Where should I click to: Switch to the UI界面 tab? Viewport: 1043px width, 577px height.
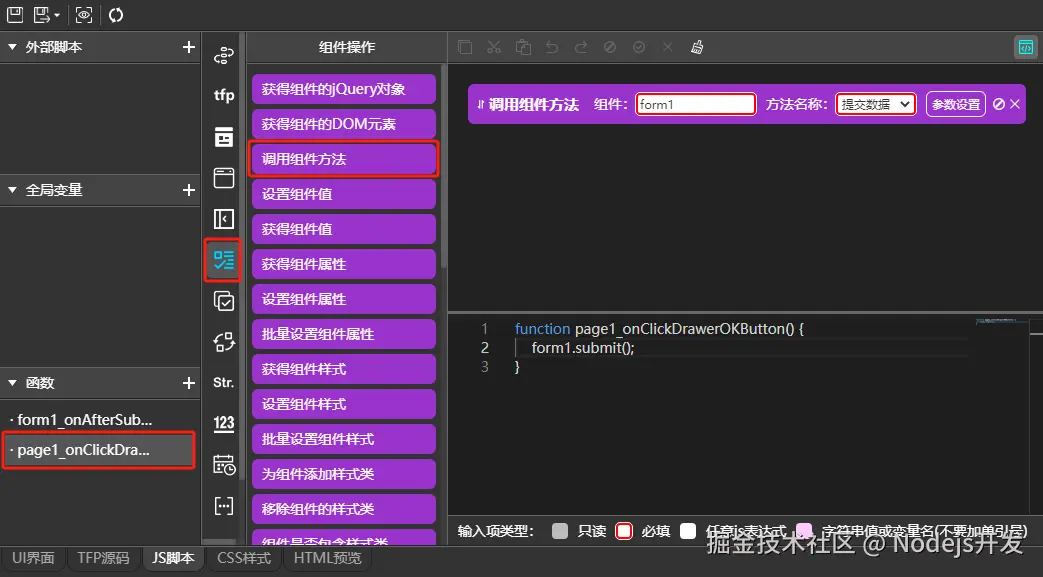(x=33, y=558)
